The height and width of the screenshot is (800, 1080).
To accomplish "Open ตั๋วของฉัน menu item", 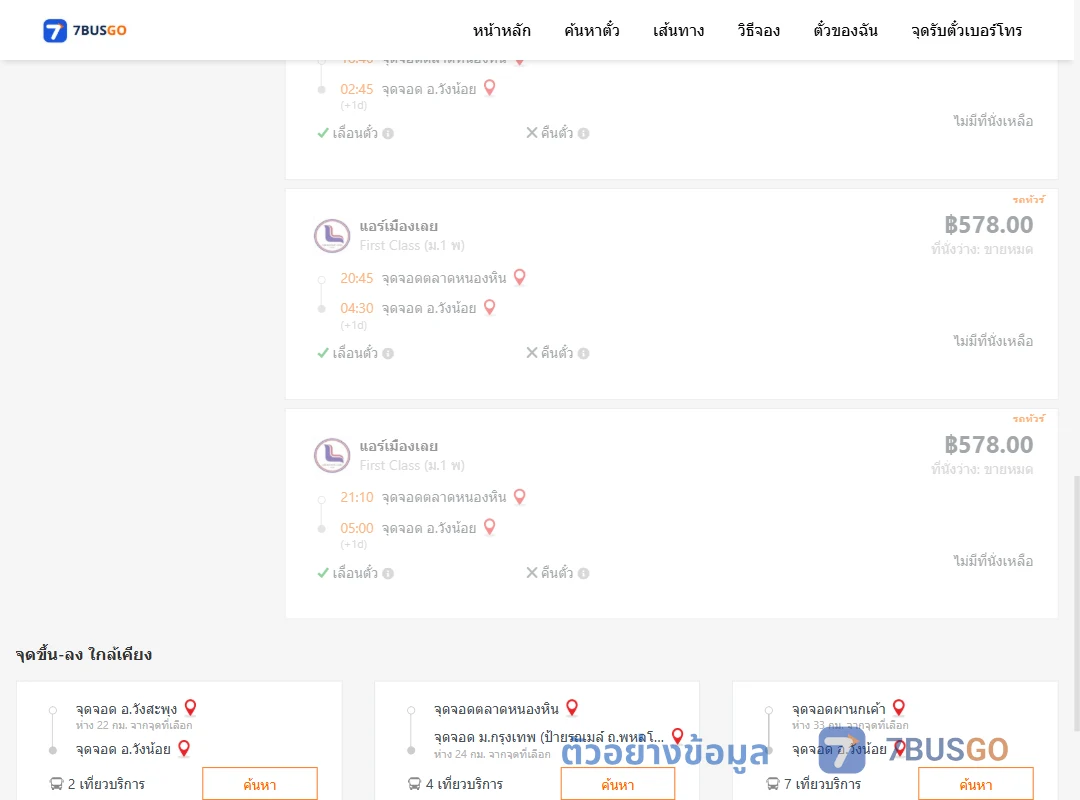I will 845,30.
